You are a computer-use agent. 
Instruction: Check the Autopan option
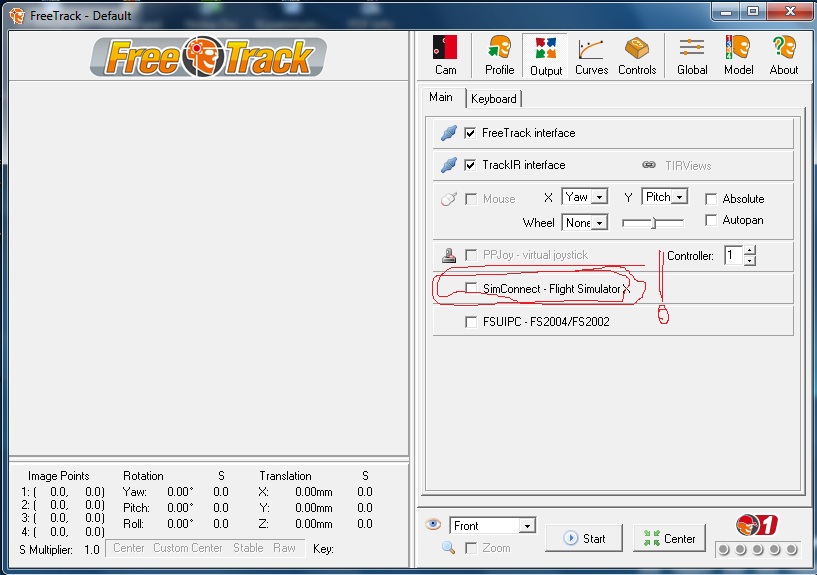pyautogui.click(x=711, y=220)
